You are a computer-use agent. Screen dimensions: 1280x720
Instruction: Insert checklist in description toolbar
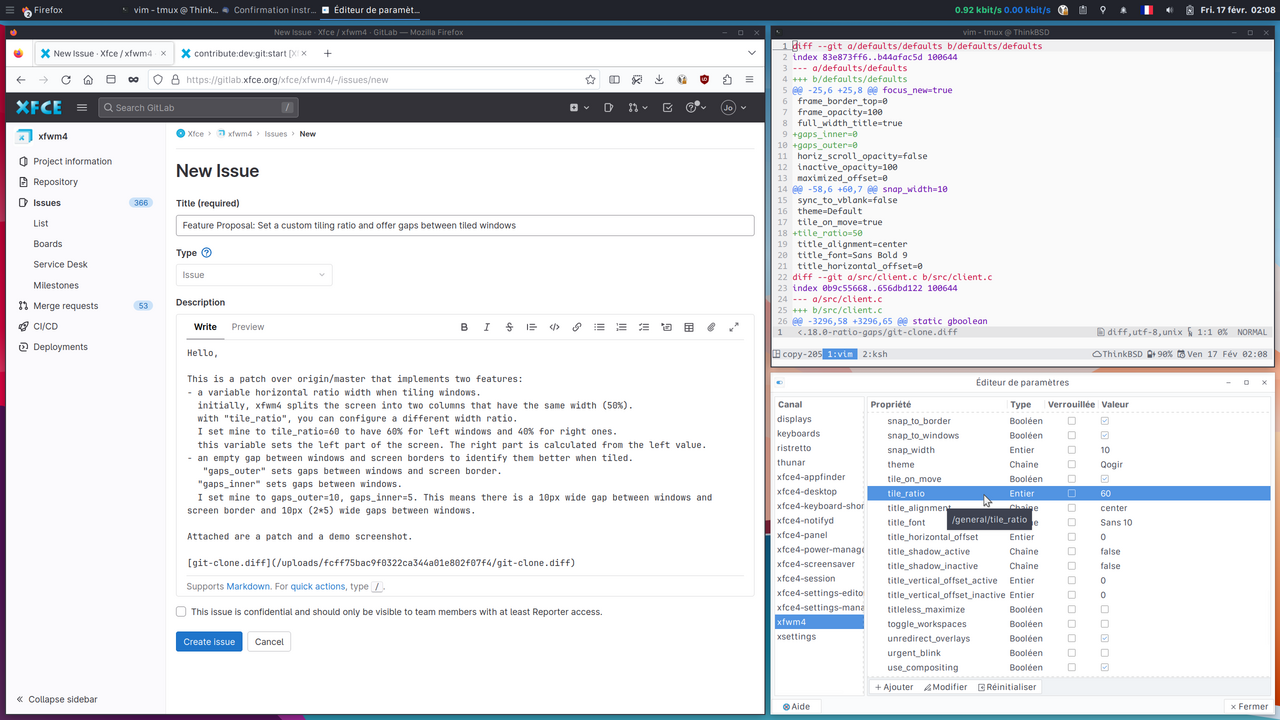[644, 327]
